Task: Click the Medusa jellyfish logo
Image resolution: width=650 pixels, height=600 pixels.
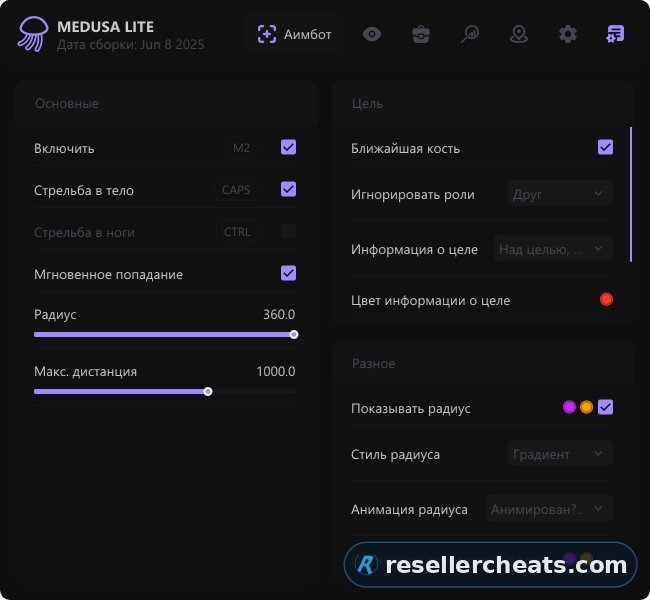Action: 32,34
